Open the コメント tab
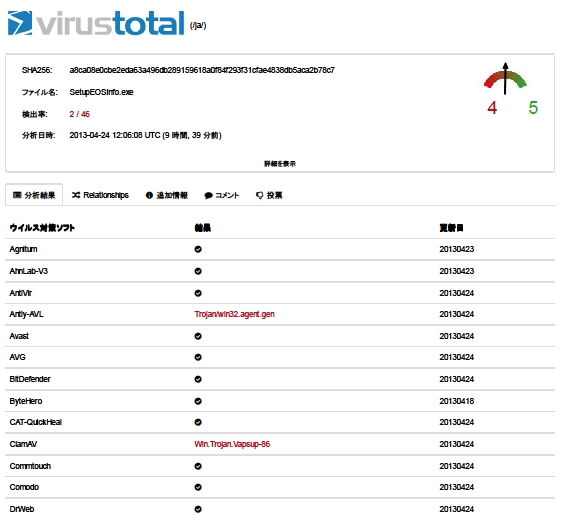 coord(222,195)
